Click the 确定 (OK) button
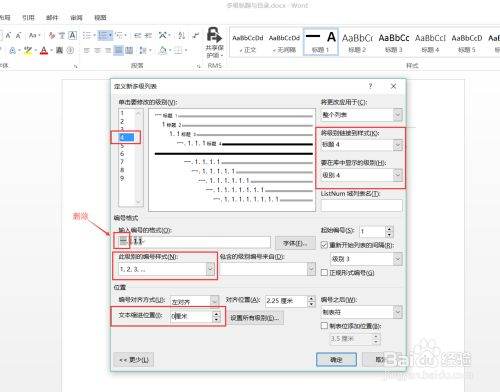500x392 pixels. pos(336,360)
